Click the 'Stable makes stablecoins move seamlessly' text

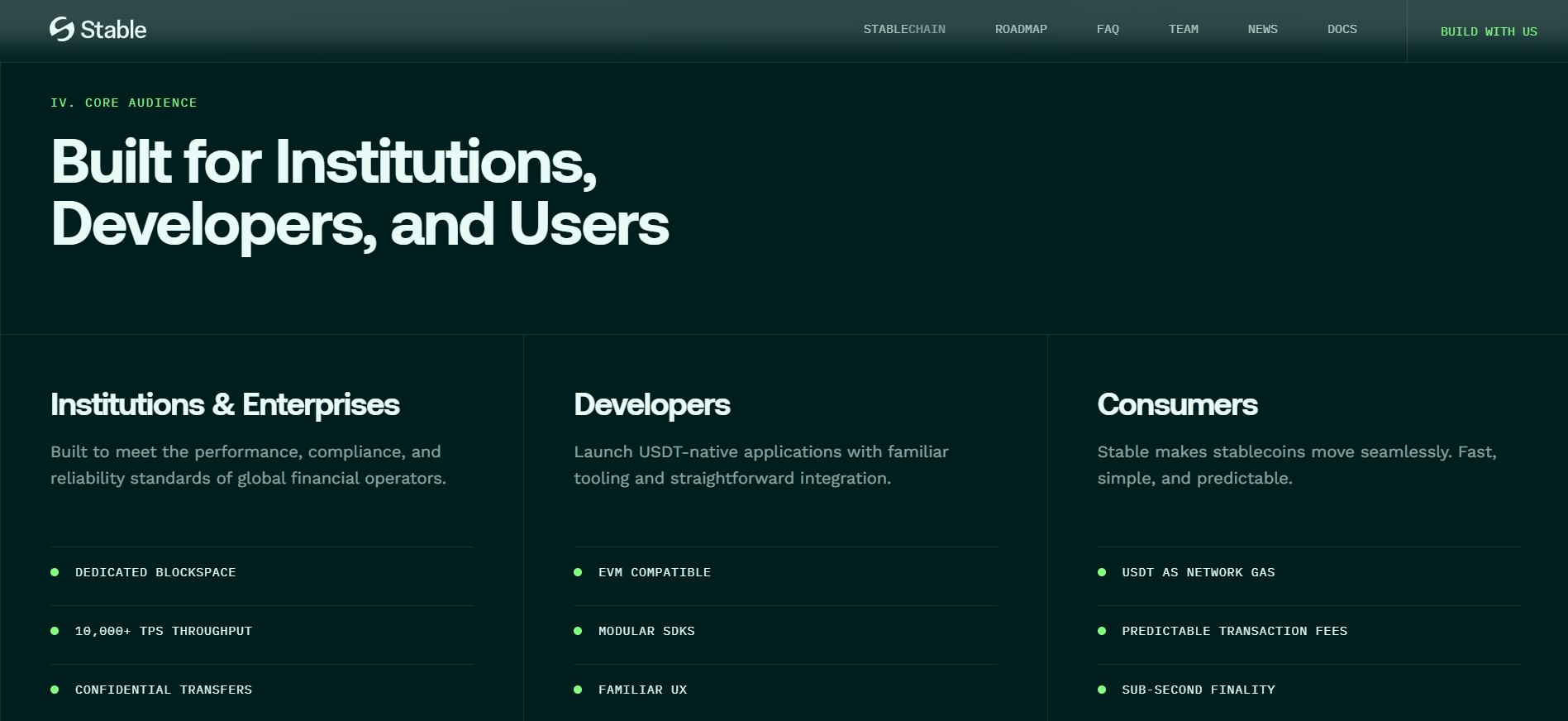point(1297,465)
